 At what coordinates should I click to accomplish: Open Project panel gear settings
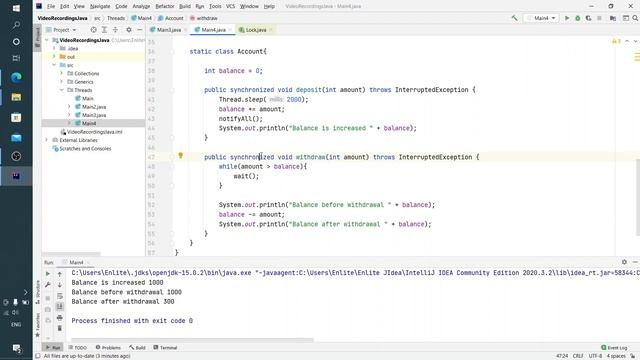coord(129,30)
